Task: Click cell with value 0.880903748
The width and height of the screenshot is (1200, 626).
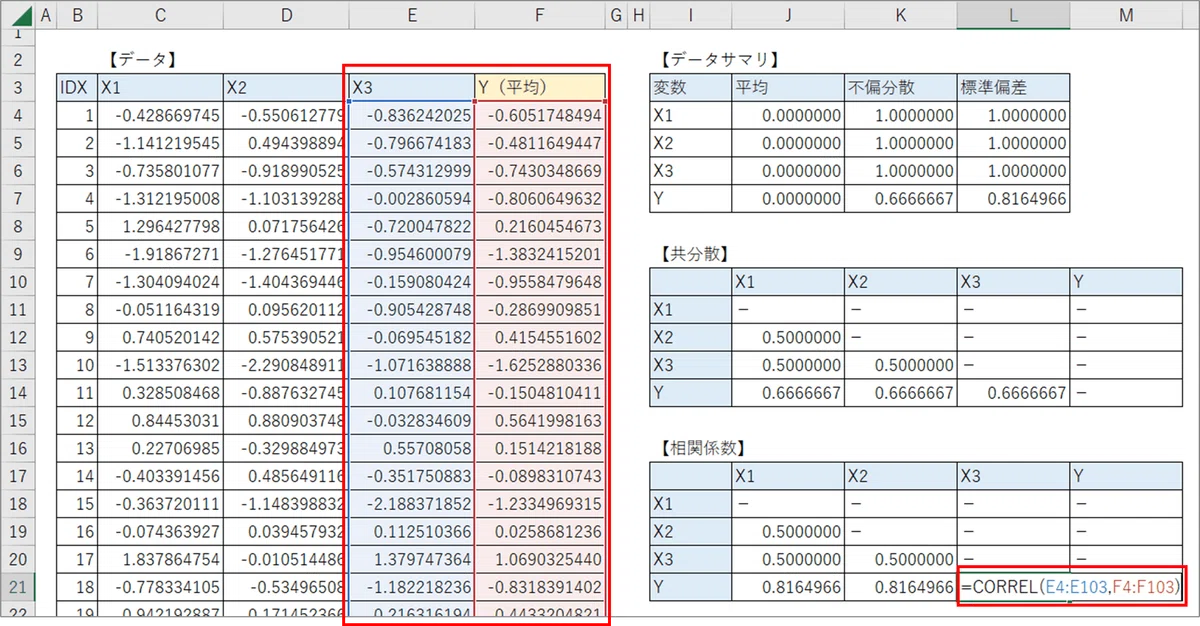Action: 287,420
